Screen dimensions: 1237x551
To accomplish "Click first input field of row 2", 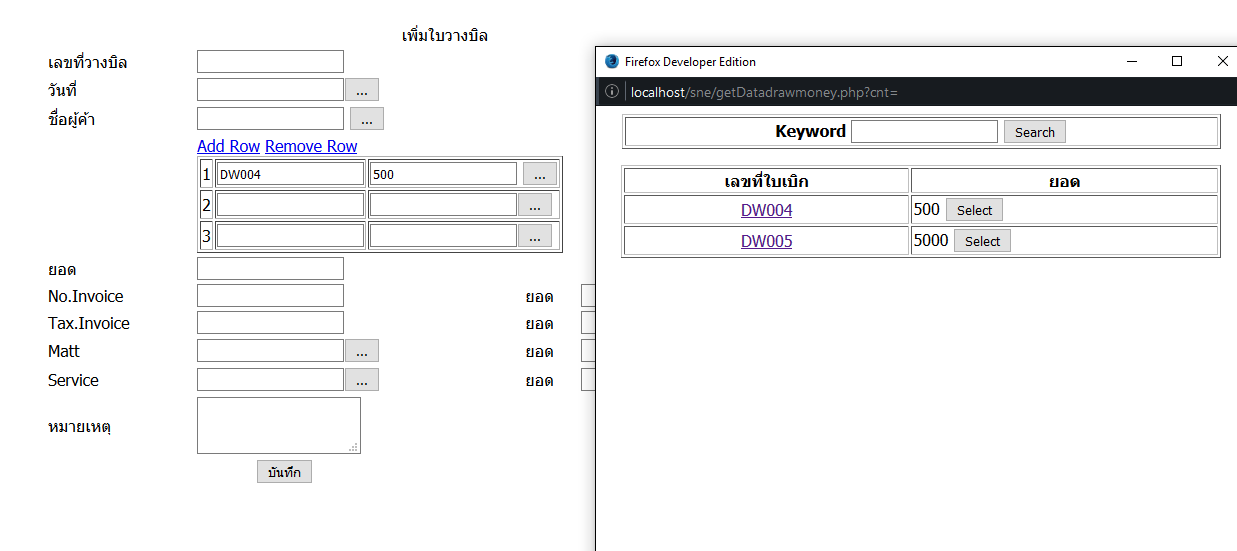I will point(290,205).
